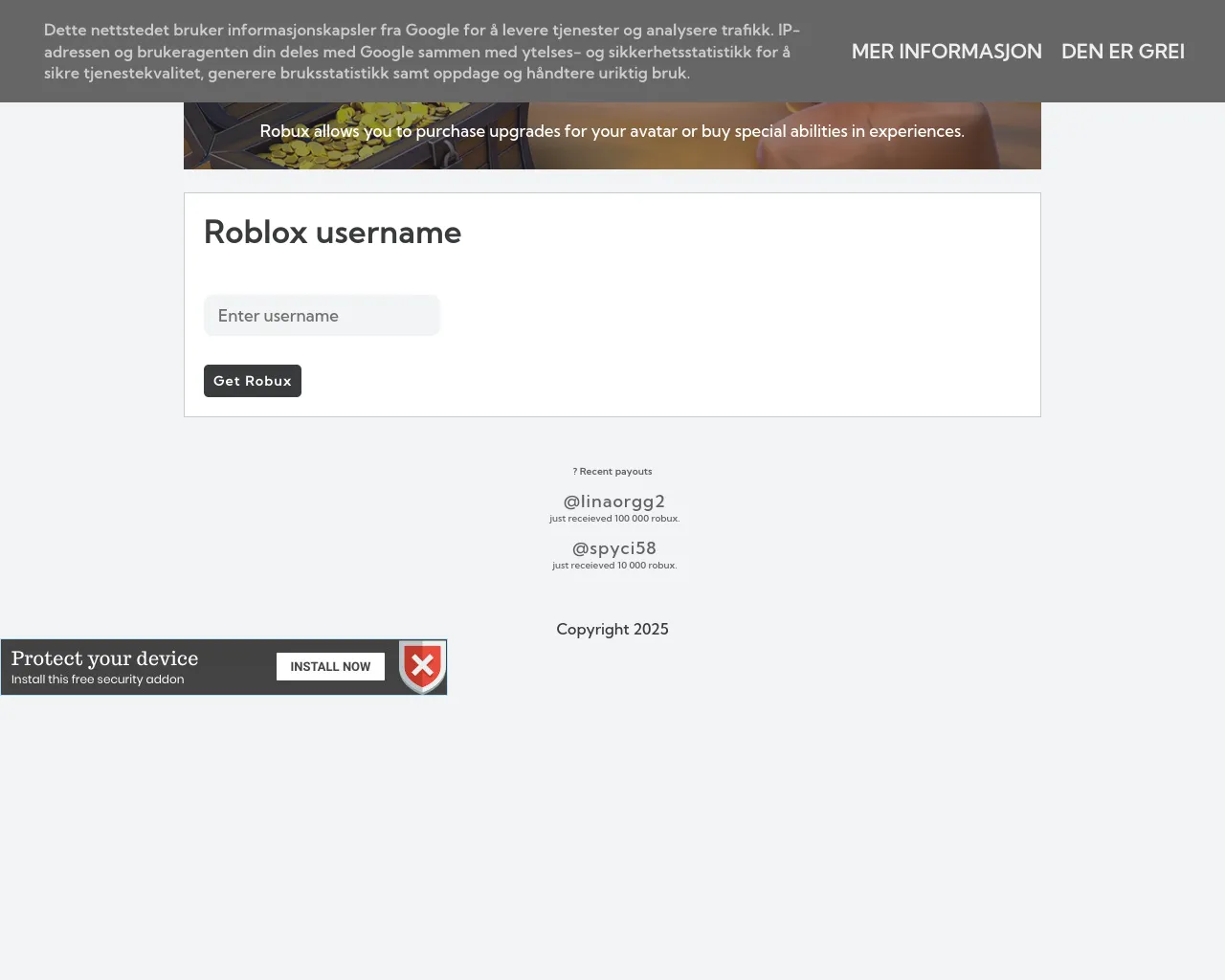Screen dimensions: 1225x980
Task: Click the Get Robux button
Action: pyautogui.click(x=253, y=381)
